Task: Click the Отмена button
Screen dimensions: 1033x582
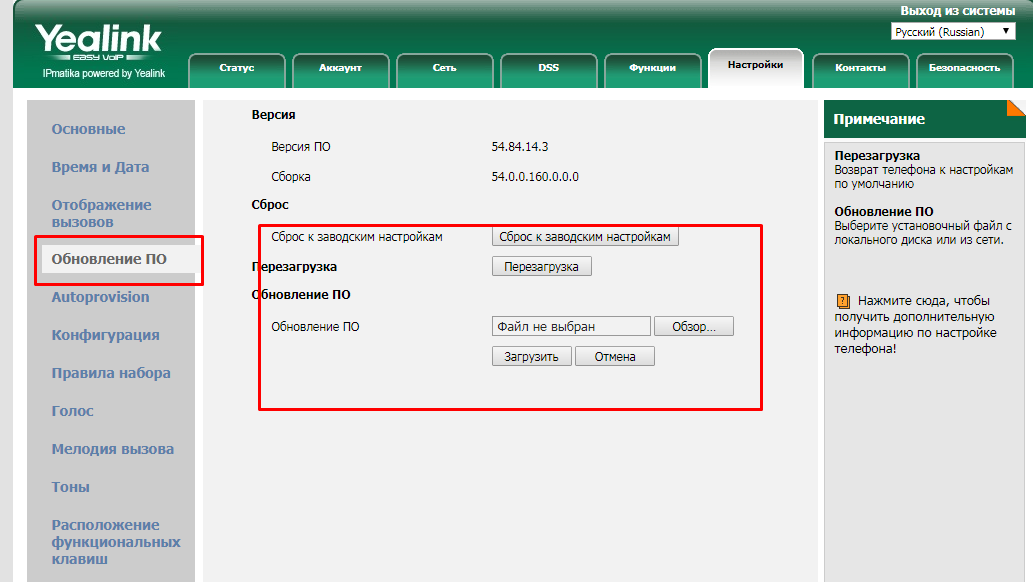Action: (x=614, y=357)
